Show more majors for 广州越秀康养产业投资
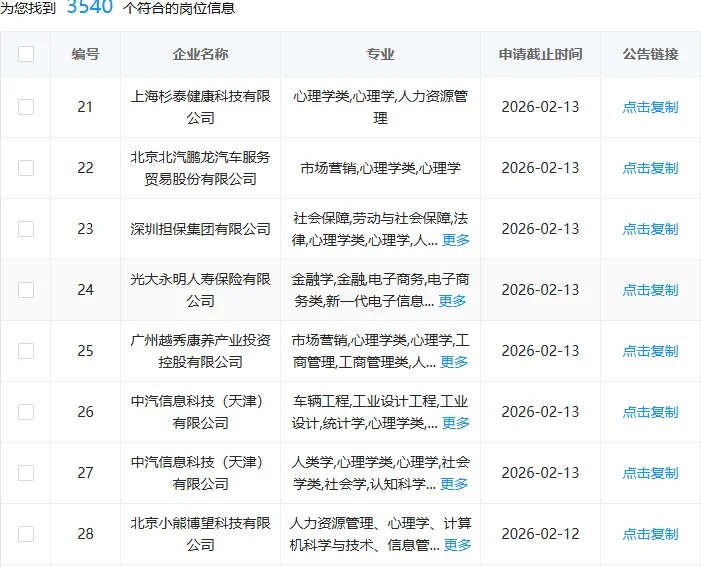 tap(454, 362)
